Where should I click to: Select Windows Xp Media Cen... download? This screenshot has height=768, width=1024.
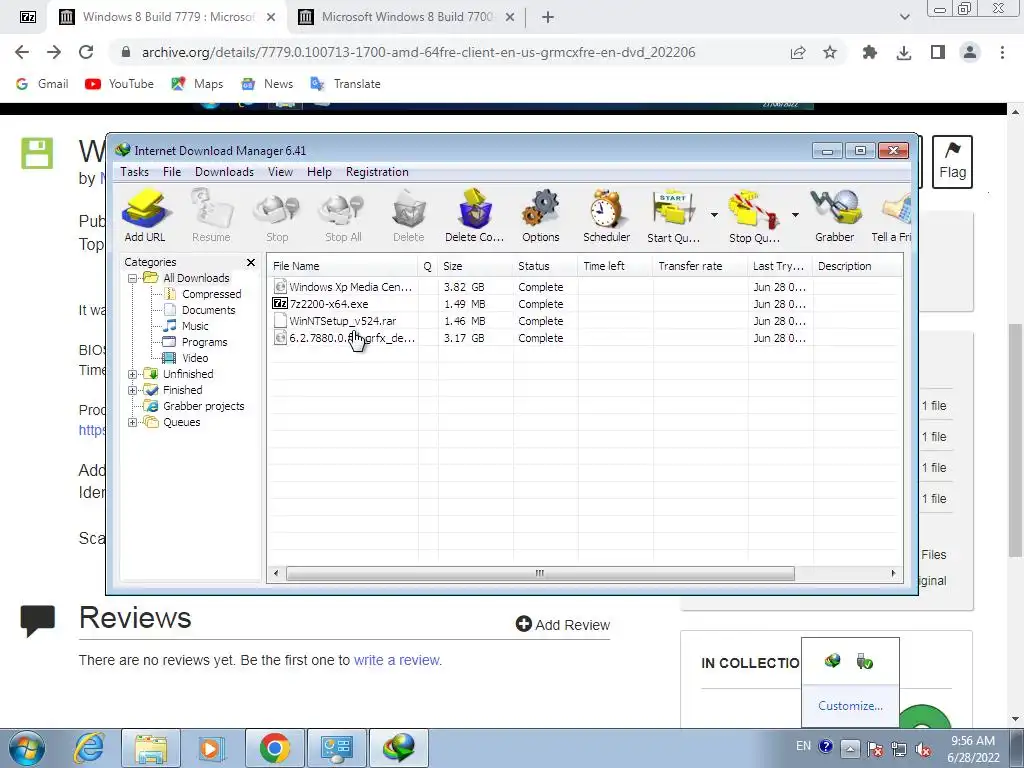coord(584,287)
